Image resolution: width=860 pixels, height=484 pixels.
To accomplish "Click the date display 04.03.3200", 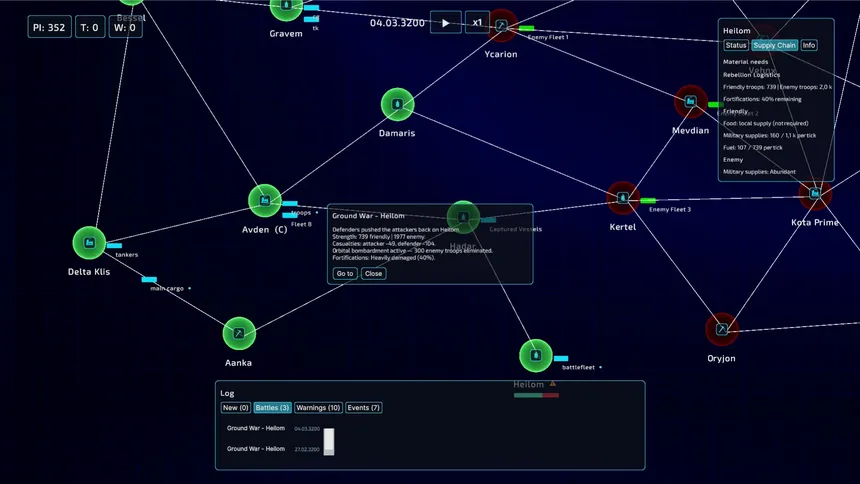I will 397,23.
